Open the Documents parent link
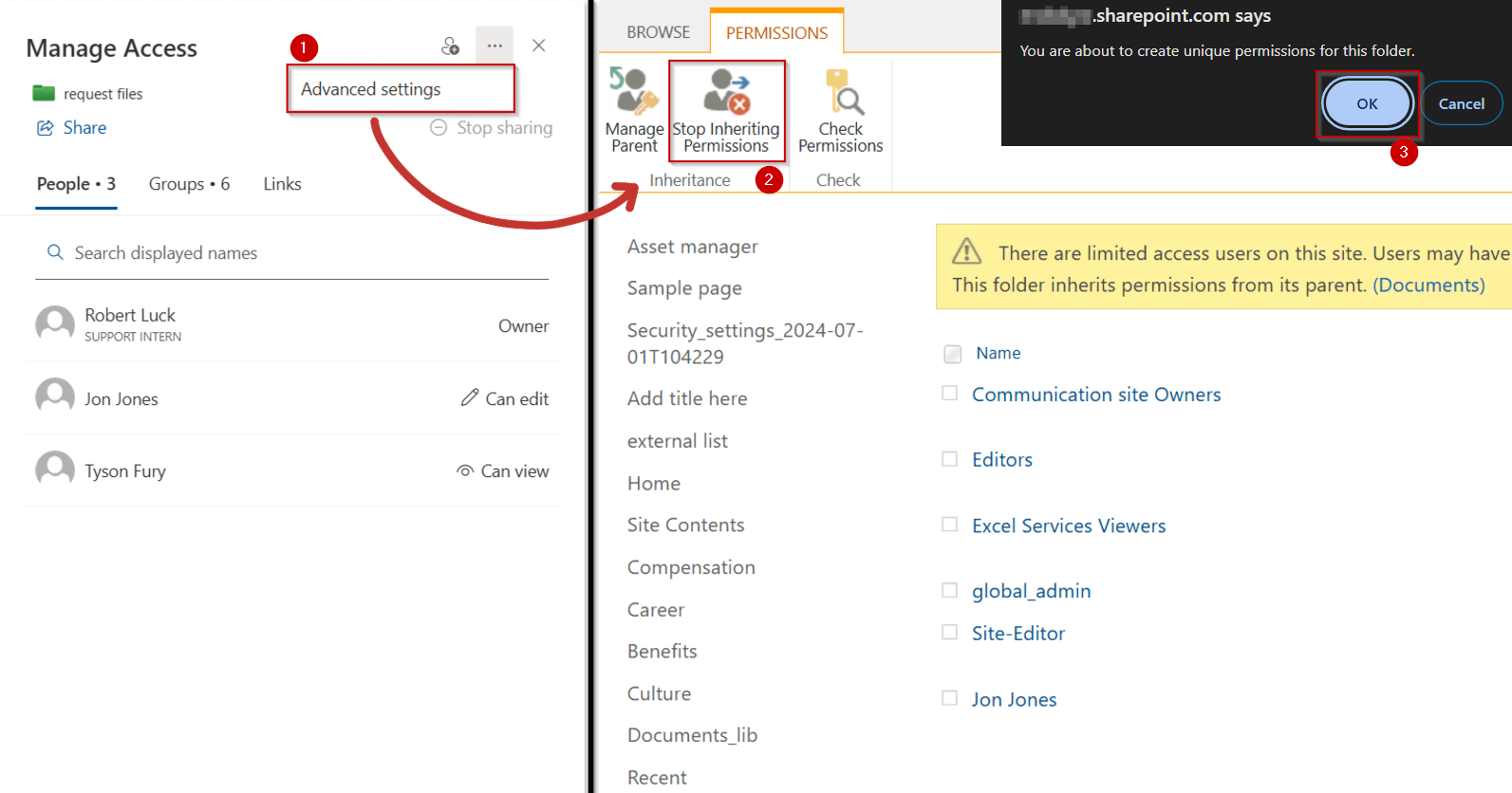This screenshot has width=1512, height=793. [1428, 286]
